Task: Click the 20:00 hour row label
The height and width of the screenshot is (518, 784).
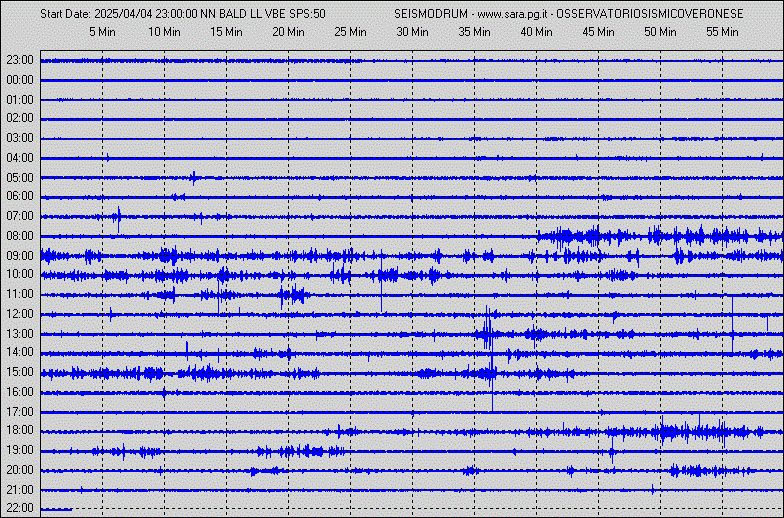Action: [20, 470]
